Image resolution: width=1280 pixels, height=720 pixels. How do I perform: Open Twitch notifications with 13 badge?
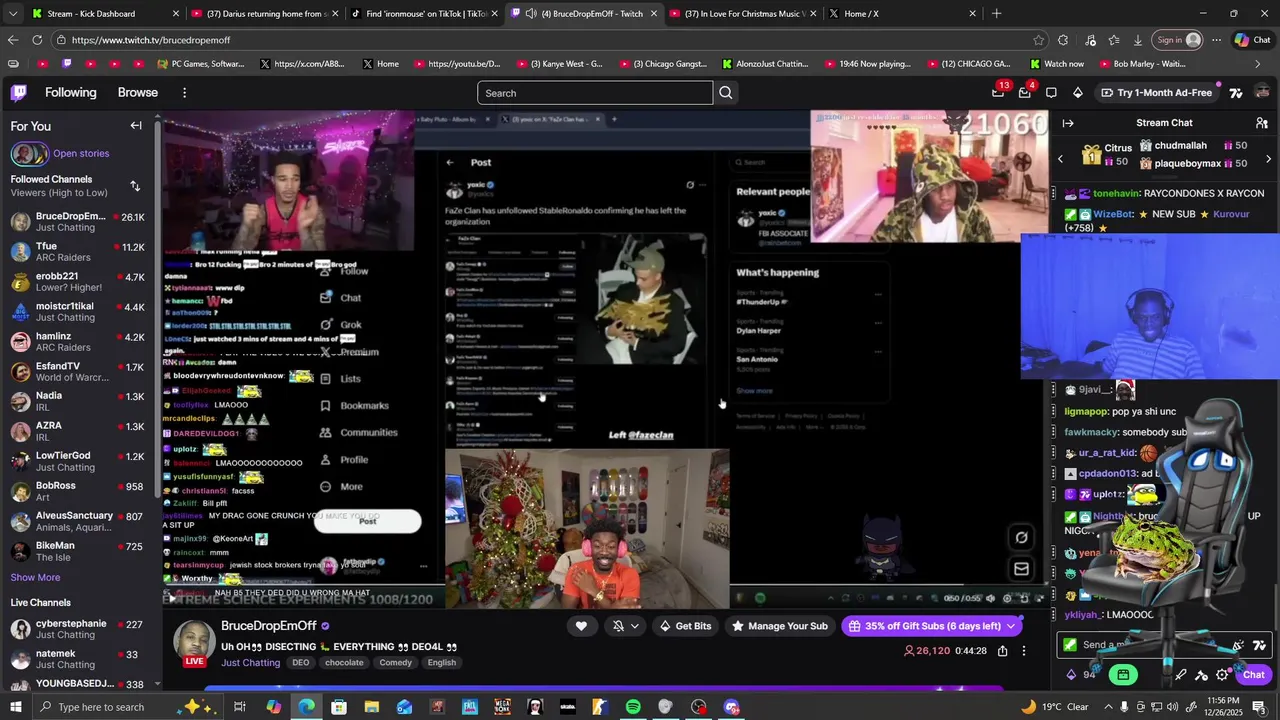click(x=998, y=92)
